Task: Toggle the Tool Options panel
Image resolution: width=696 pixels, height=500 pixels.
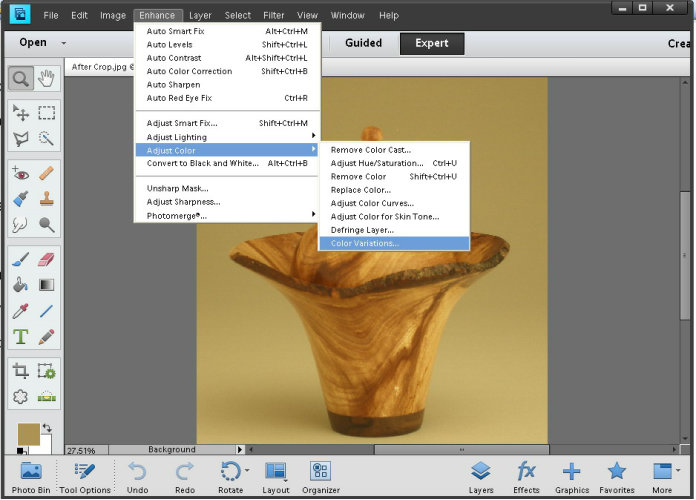Action: pyautogui.click(x=85, y=475)
